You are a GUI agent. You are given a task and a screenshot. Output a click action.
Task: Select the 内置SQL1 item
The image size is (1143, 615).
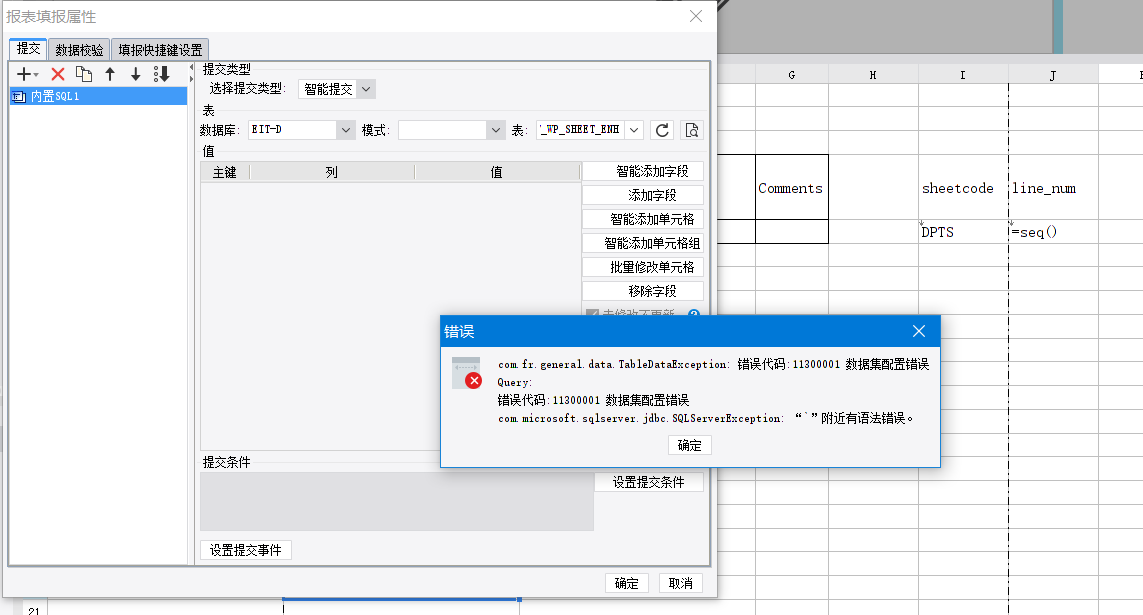tap(98, 96)
